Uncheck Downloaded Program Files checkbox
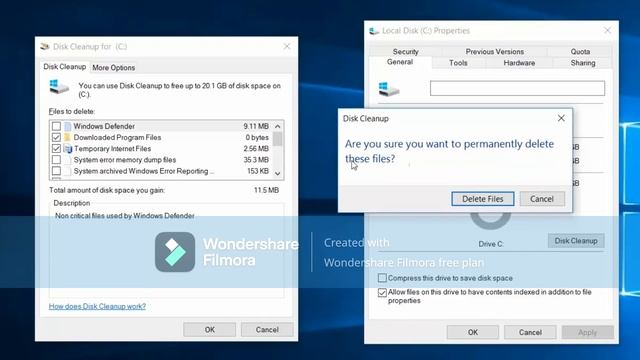640x360 pixels. [56, 137]
